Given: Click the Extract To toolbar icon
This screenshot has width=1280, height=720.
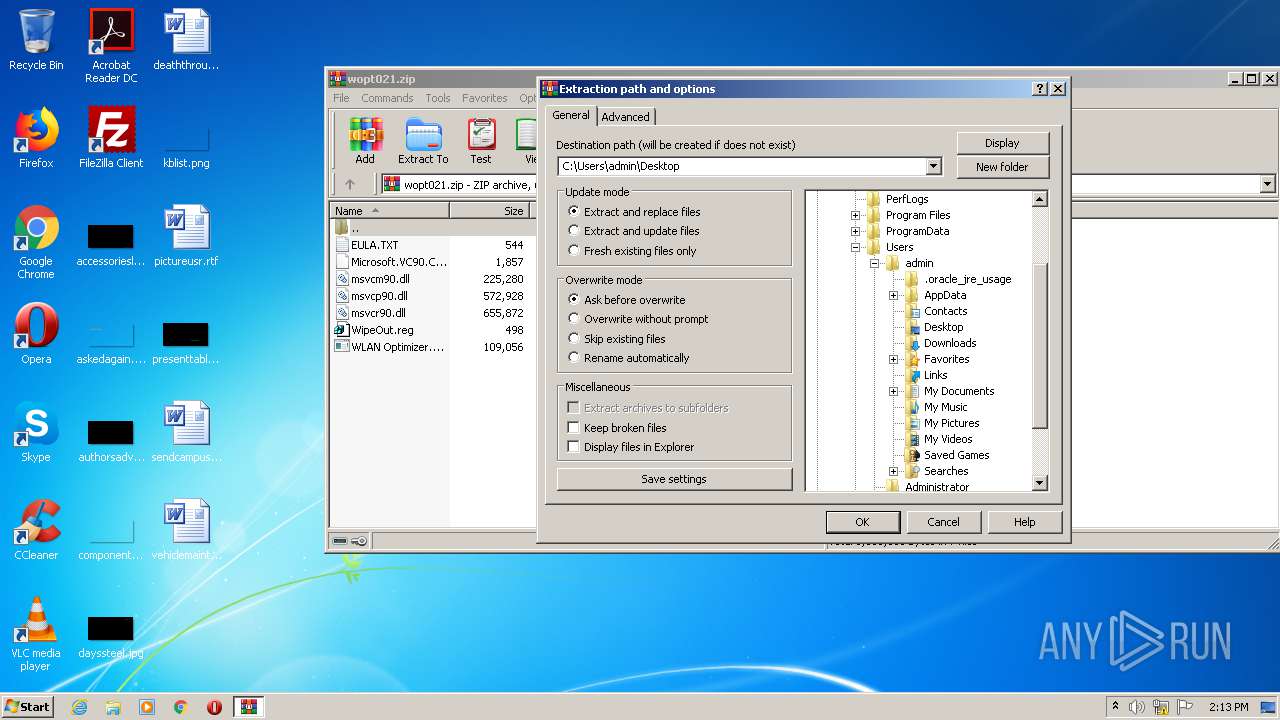Looking at the screenshot, I should [x=423, y=140].
